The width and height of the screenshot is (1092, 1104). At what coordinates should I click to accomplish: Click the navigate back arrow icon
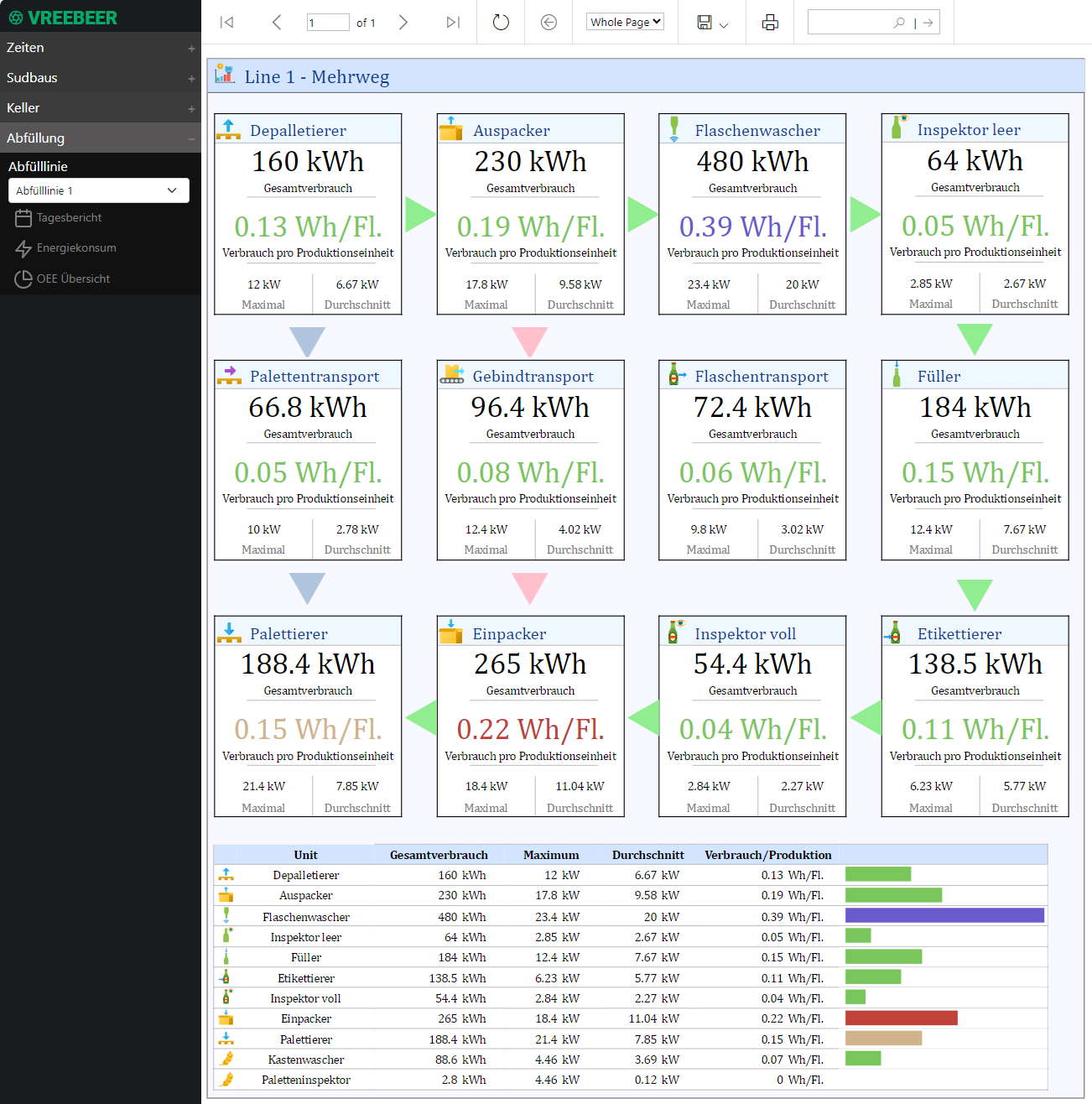[549, 23]
